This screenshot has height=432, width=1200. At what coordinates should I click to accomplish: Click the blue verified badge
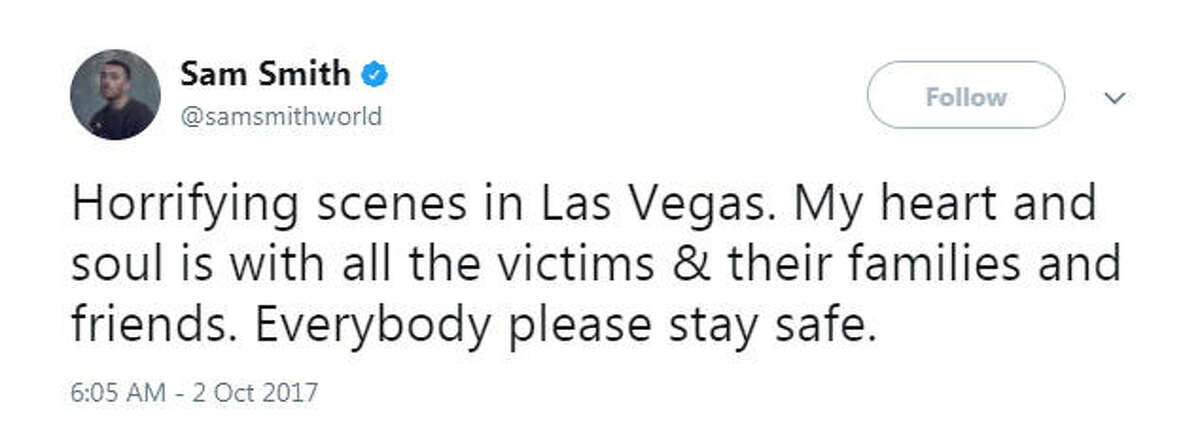click(376, 74)
